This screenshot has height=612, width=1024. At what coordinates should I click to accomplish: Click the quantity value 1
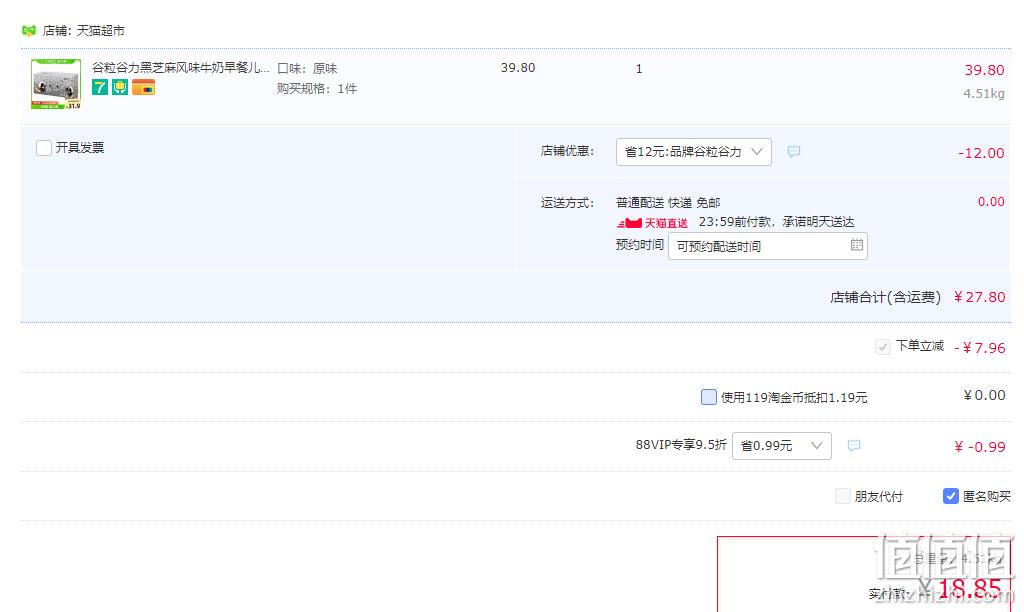(639, 69)
